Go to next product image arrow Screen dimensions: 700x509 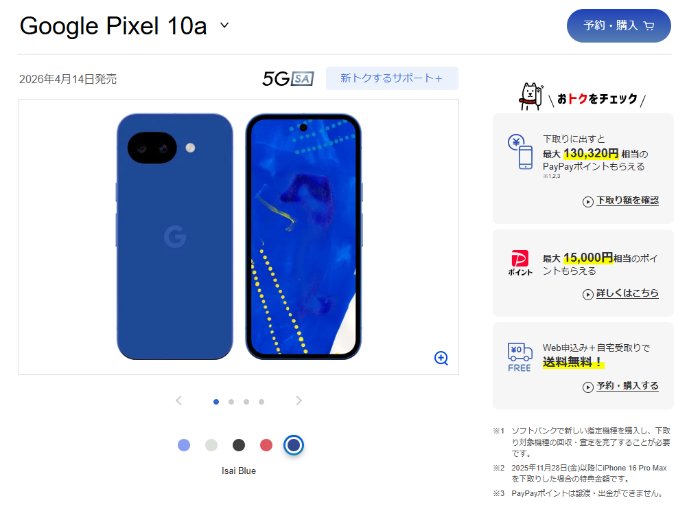[x=299, y=401]
